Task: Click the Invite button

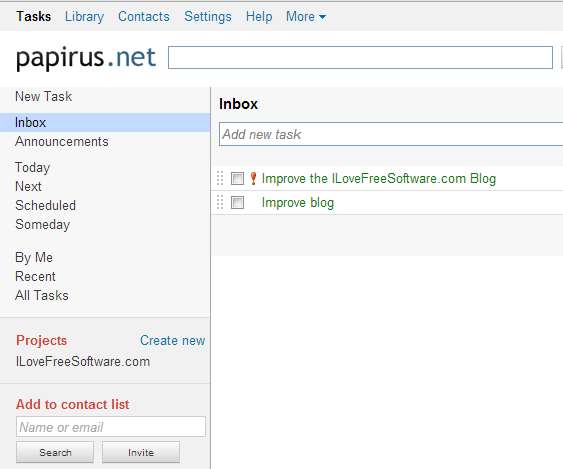Action: point(141,452)
